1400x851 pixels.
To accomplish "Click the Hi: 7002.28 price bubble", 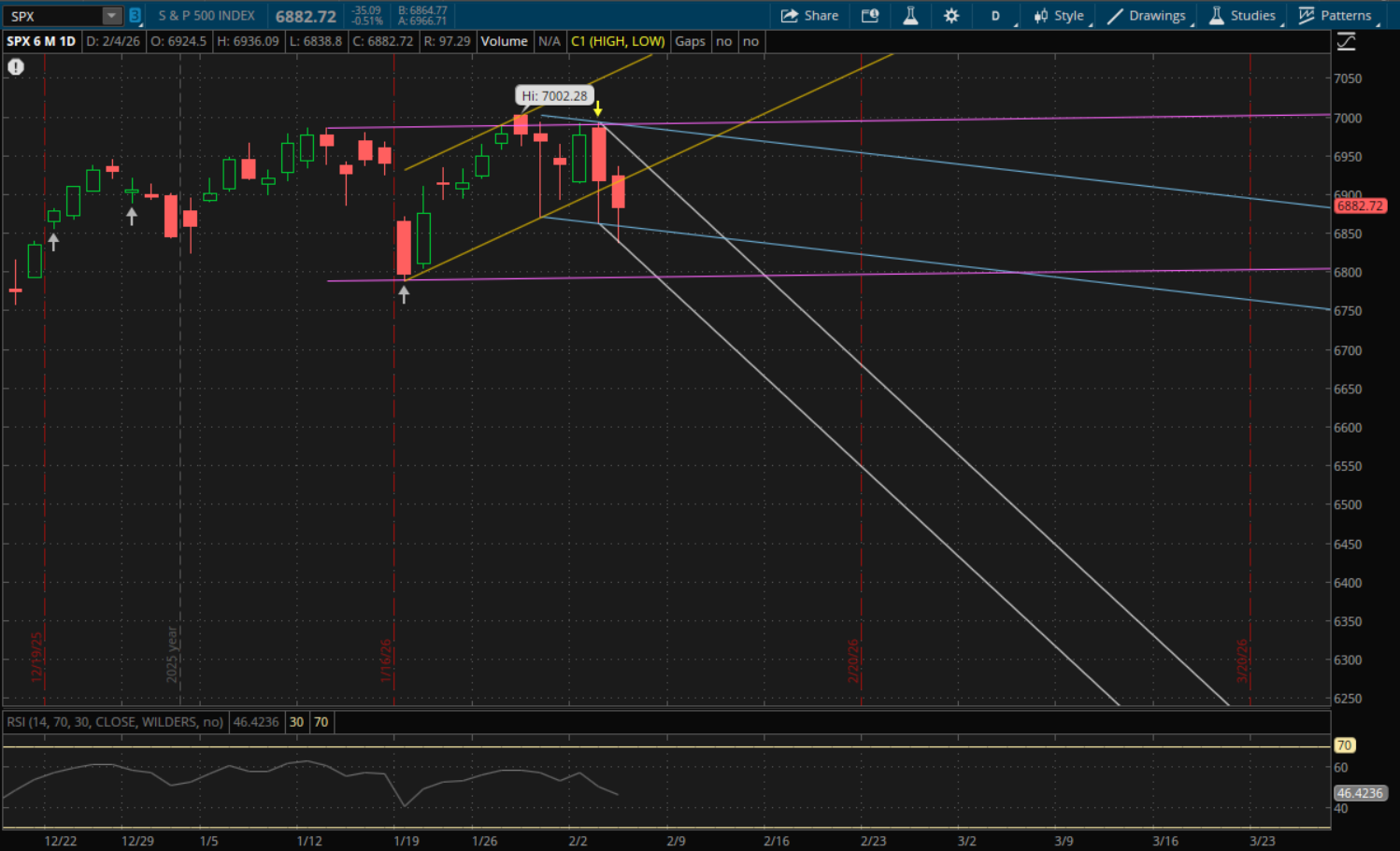I will pyautogui.click(x=554, y=95).
